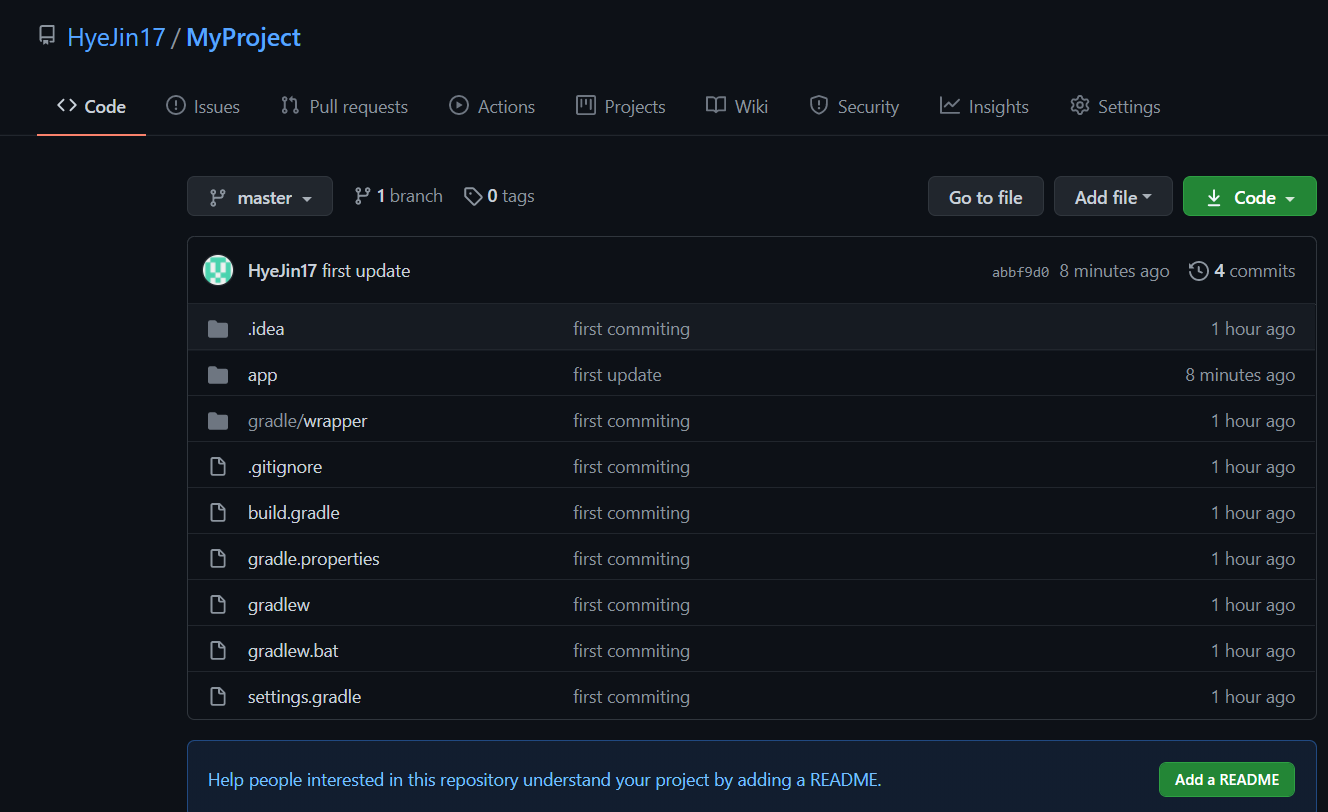Open the settings.gradle file

pyautogui.click(x=305, y=697)
